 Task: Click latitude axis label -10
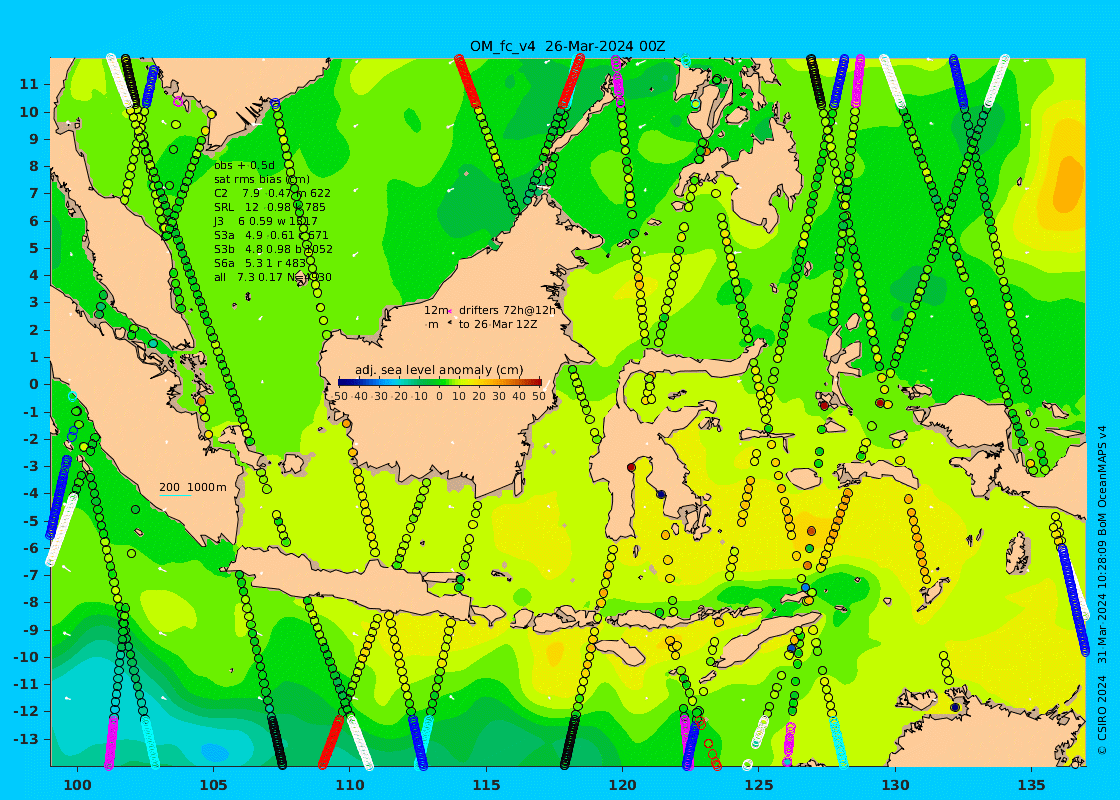point(26,656)
